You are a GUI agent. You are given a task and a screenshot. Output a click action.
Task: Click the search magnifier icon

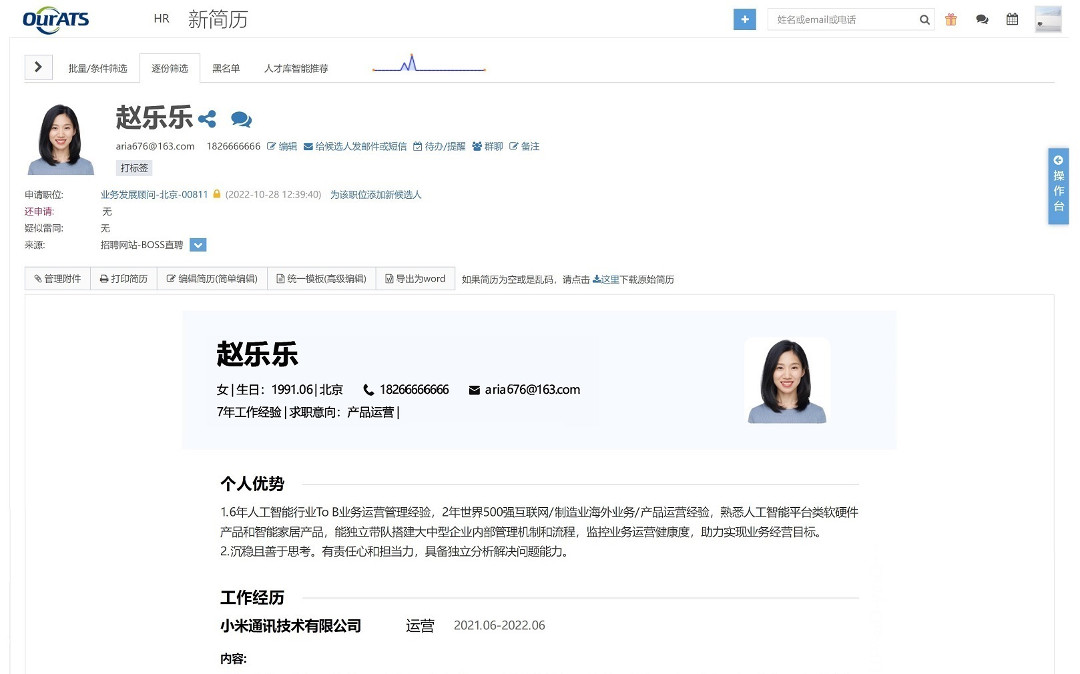[925, 20]
